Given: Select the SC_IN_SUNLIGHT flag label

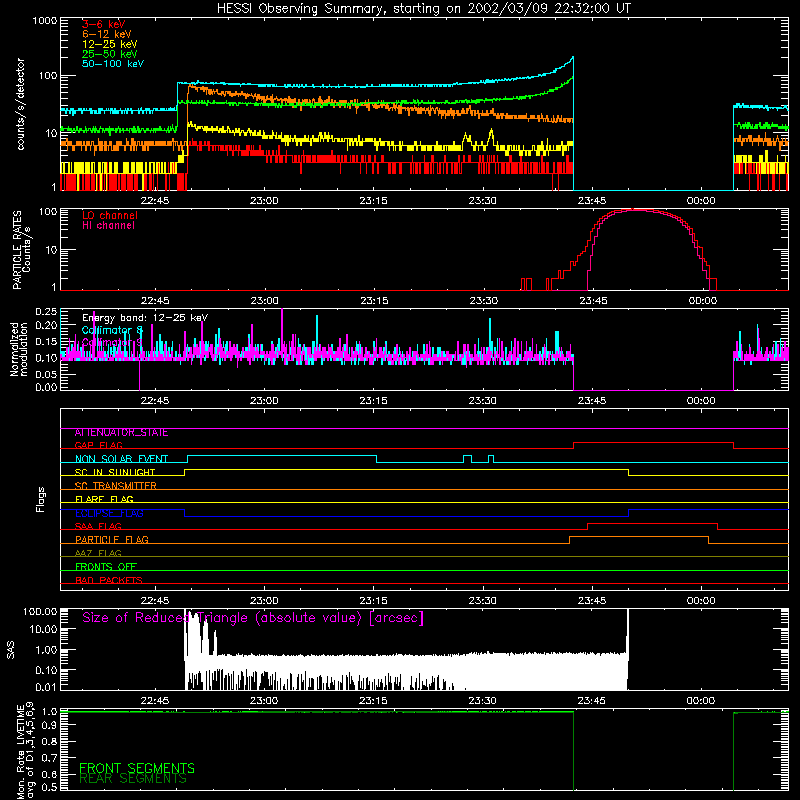Looking at the screenshot, I should click(115, 472).
